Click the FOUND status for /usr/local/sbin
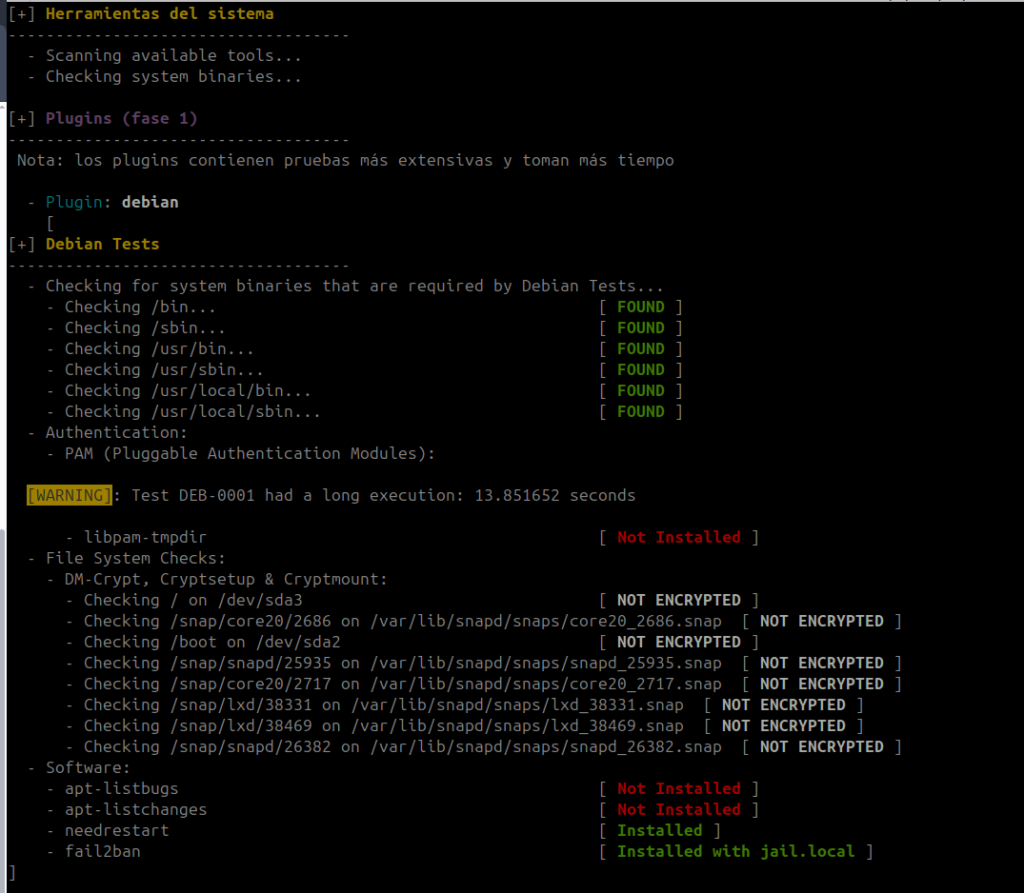This screenshot has height=893, width=1024. 640,412
